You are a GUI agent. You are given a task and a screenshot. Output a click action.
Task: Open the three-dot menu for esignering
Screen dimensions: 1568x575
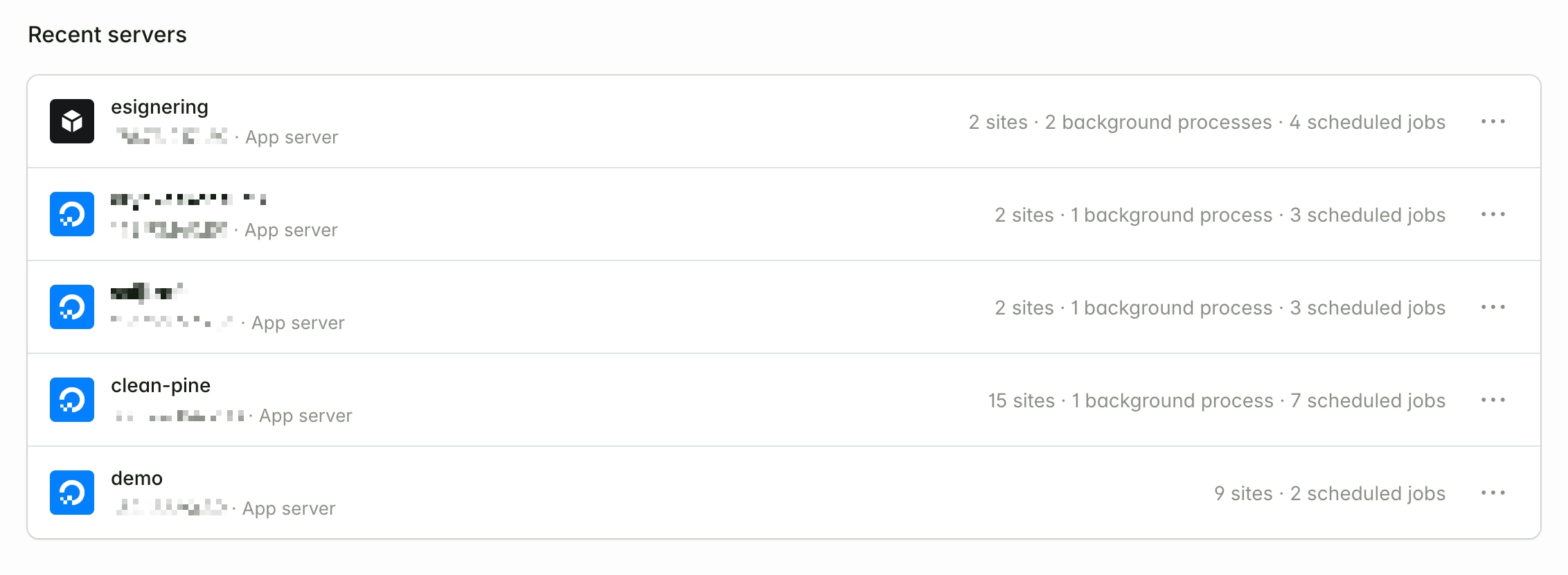click(x=1493, y=122)
